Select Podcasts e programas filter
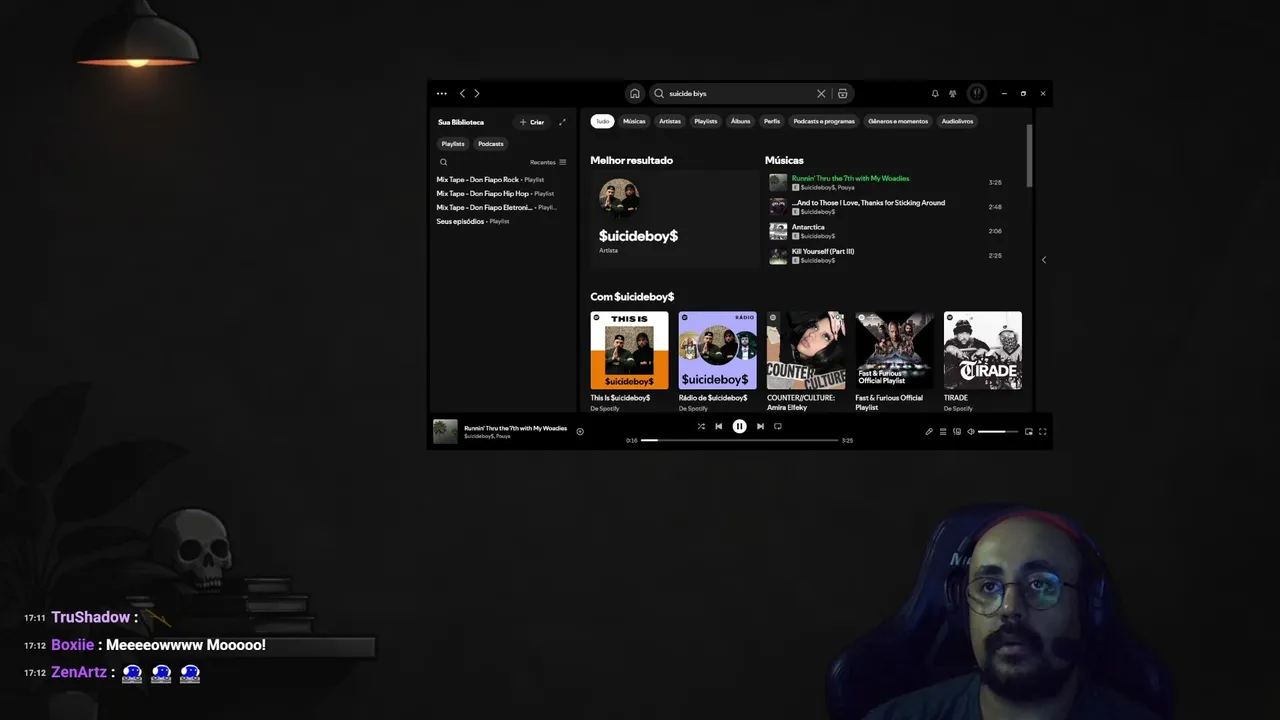Screen dimensions: 1280x720 coord(824,121)
